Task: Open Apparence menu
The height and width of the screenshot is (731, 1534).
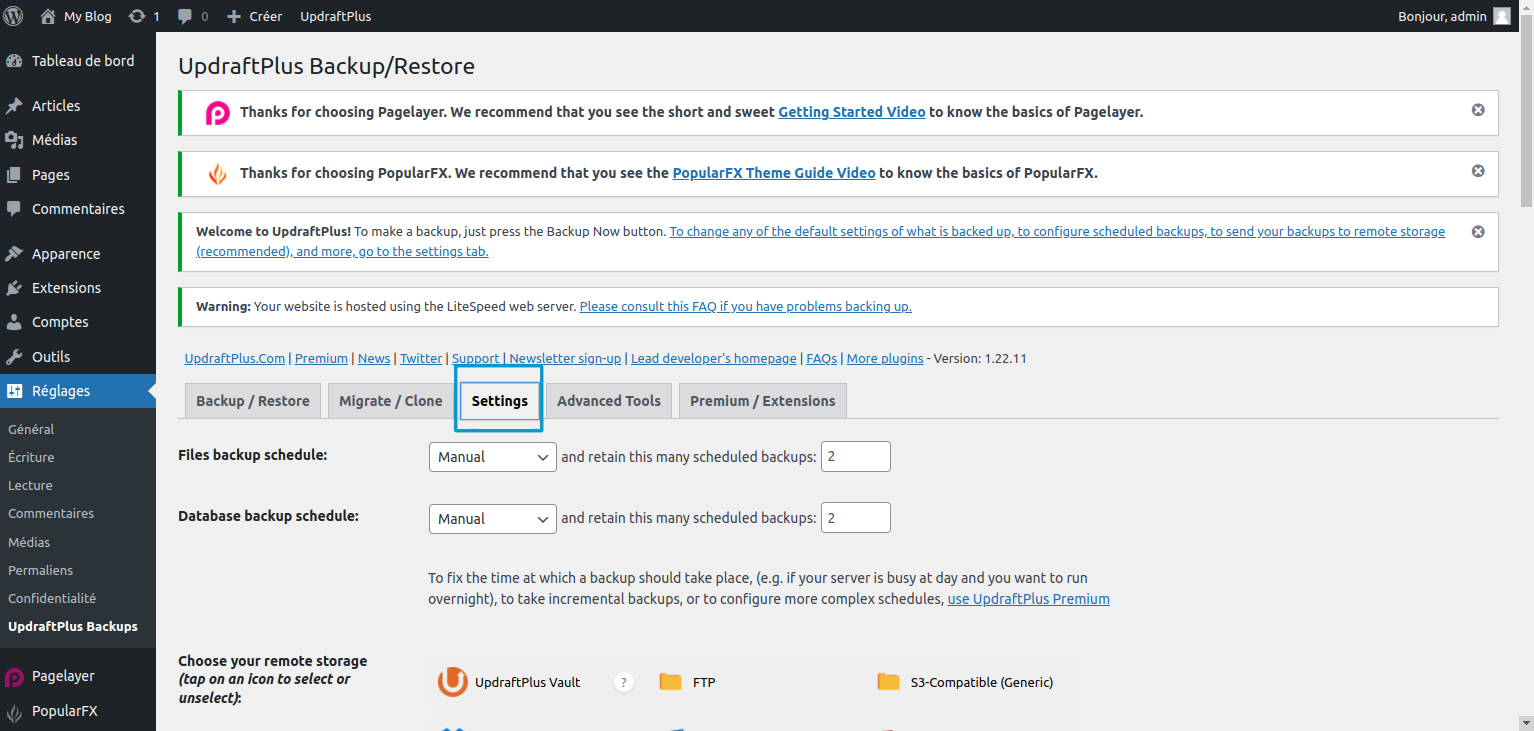Action: (78, 254)
